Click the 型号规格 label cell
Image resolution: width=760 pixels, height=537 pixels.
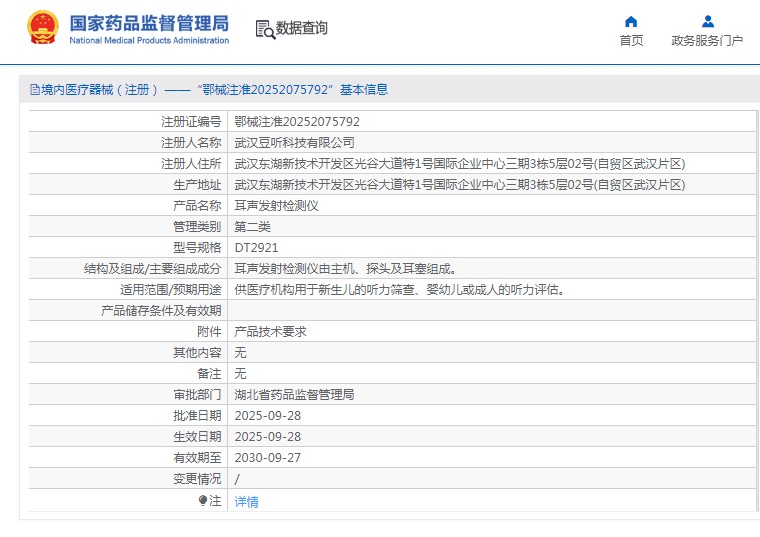(197, 248)
